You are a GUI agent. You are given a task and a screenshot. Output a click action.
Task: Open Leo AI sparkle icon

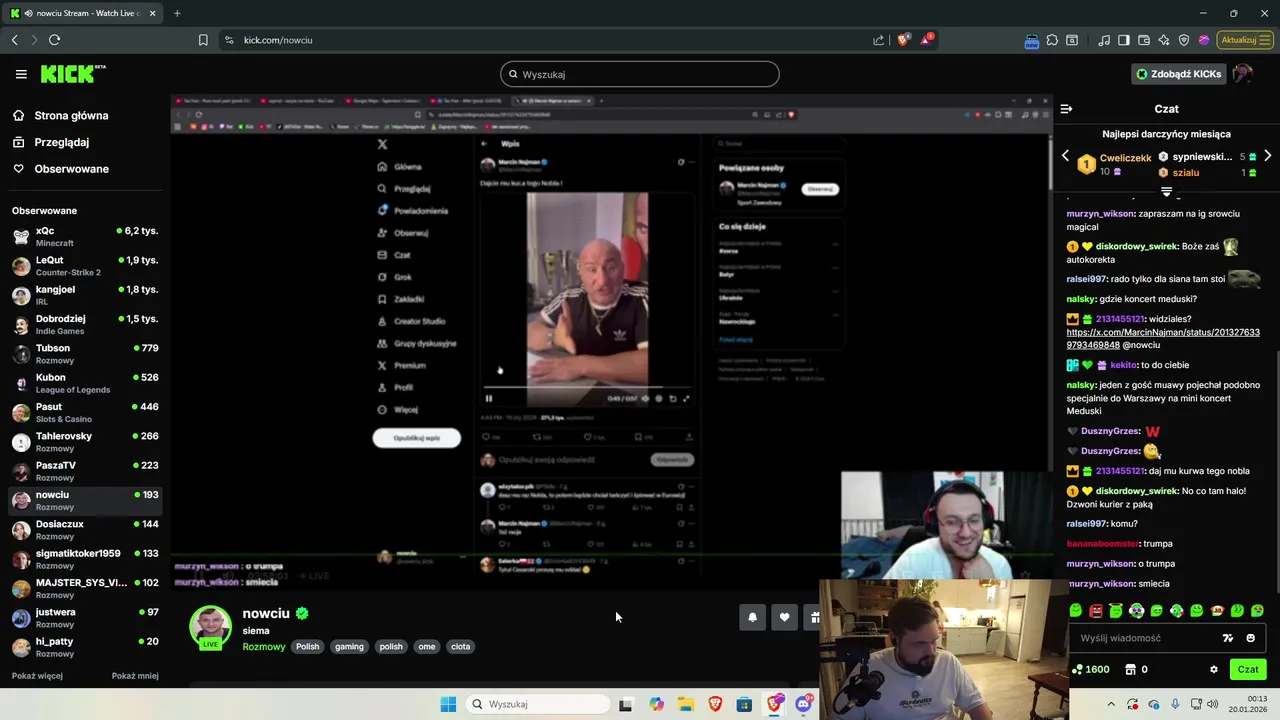[1164, 40]
